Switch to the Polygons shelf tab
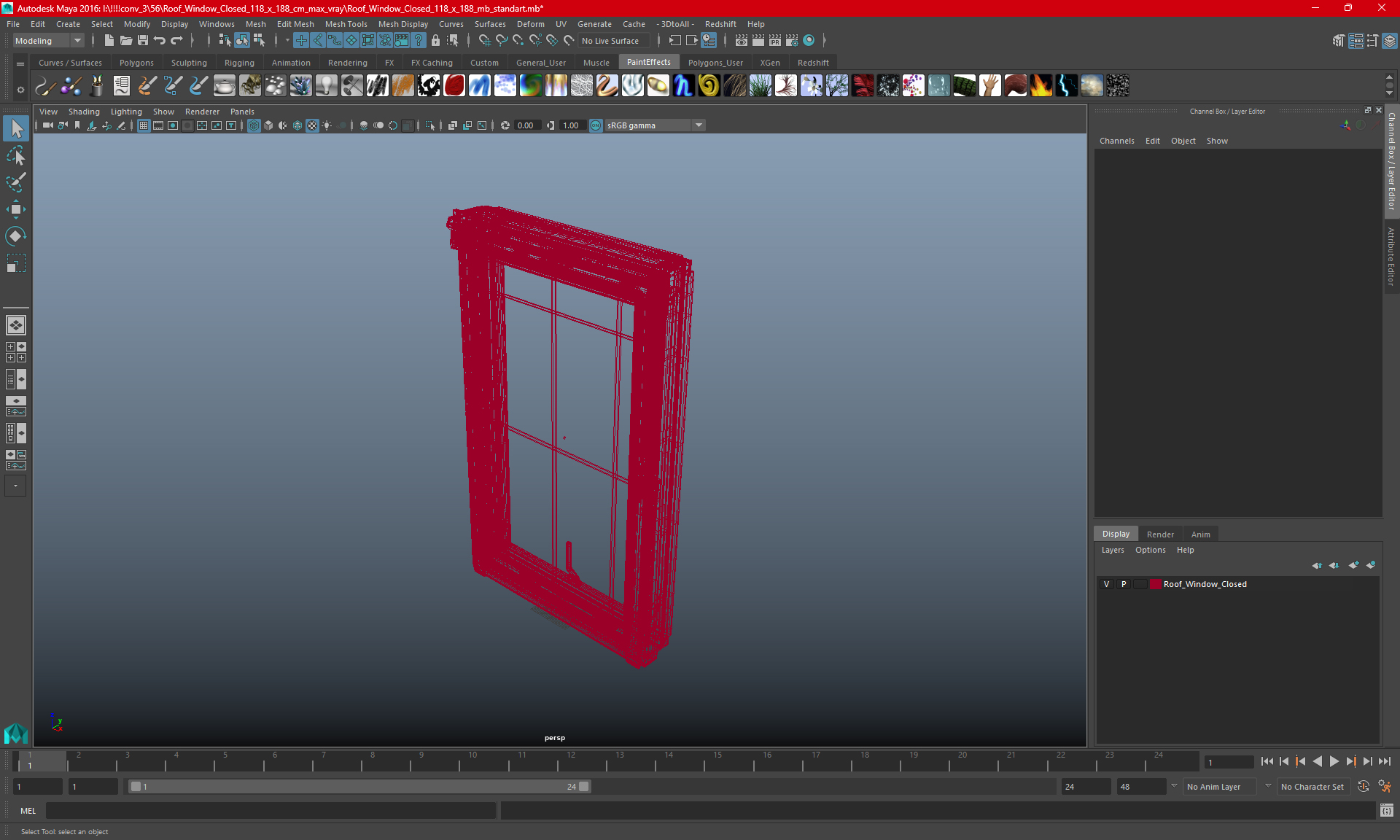This screenshot has width=1400, height=840. [136, 63]
